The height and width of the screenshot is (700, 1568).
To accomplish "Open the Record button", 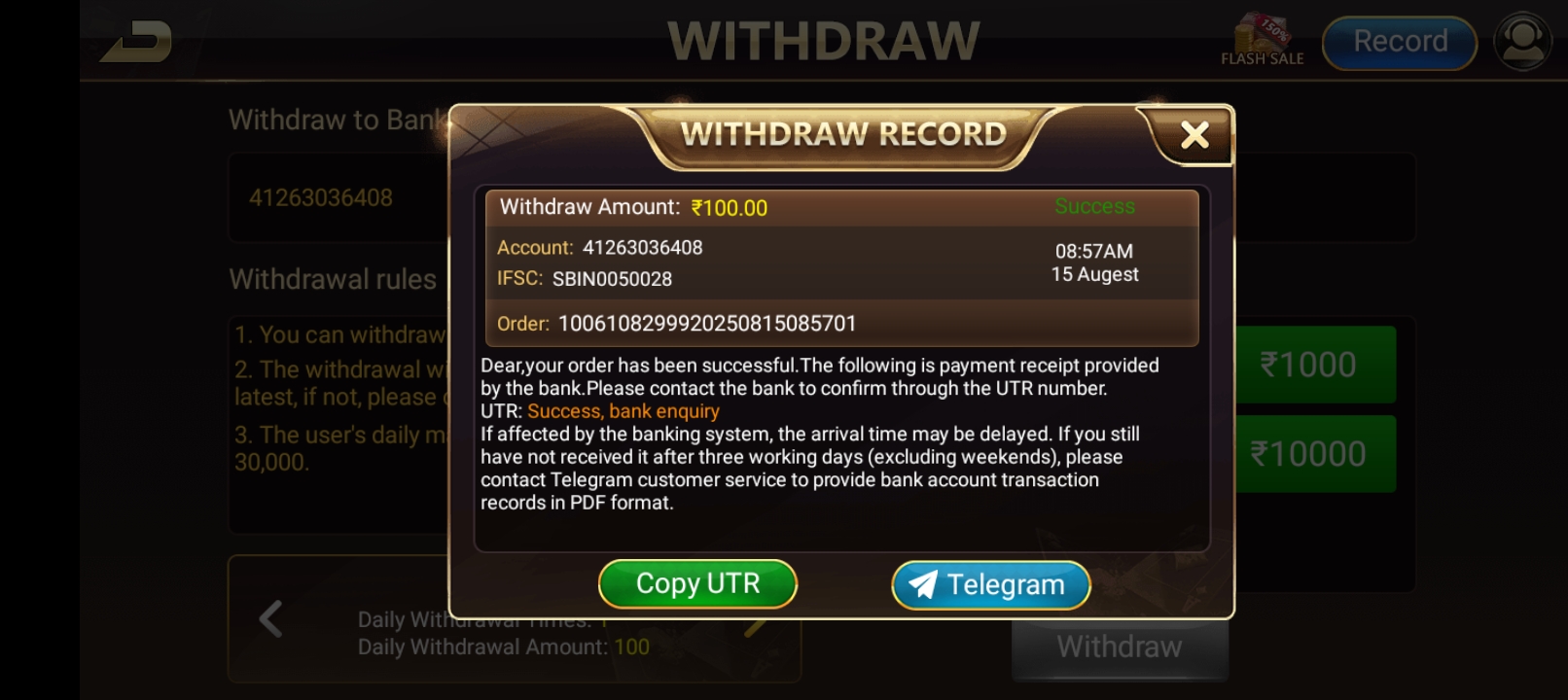I will coord(1400,43).
